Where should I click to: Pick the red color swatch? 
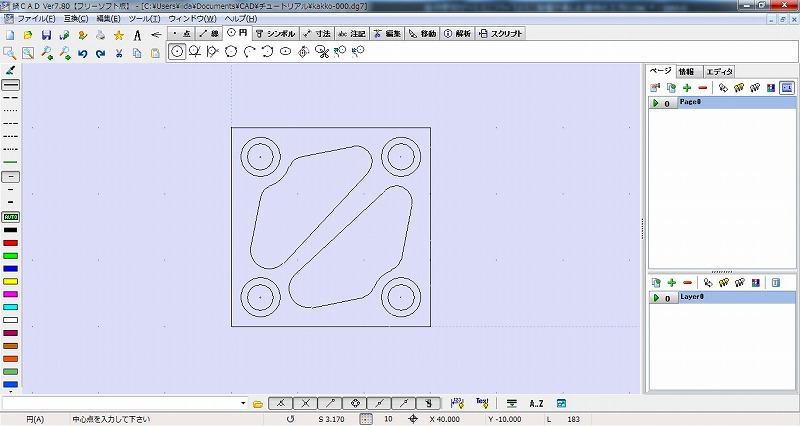point(11,243)
